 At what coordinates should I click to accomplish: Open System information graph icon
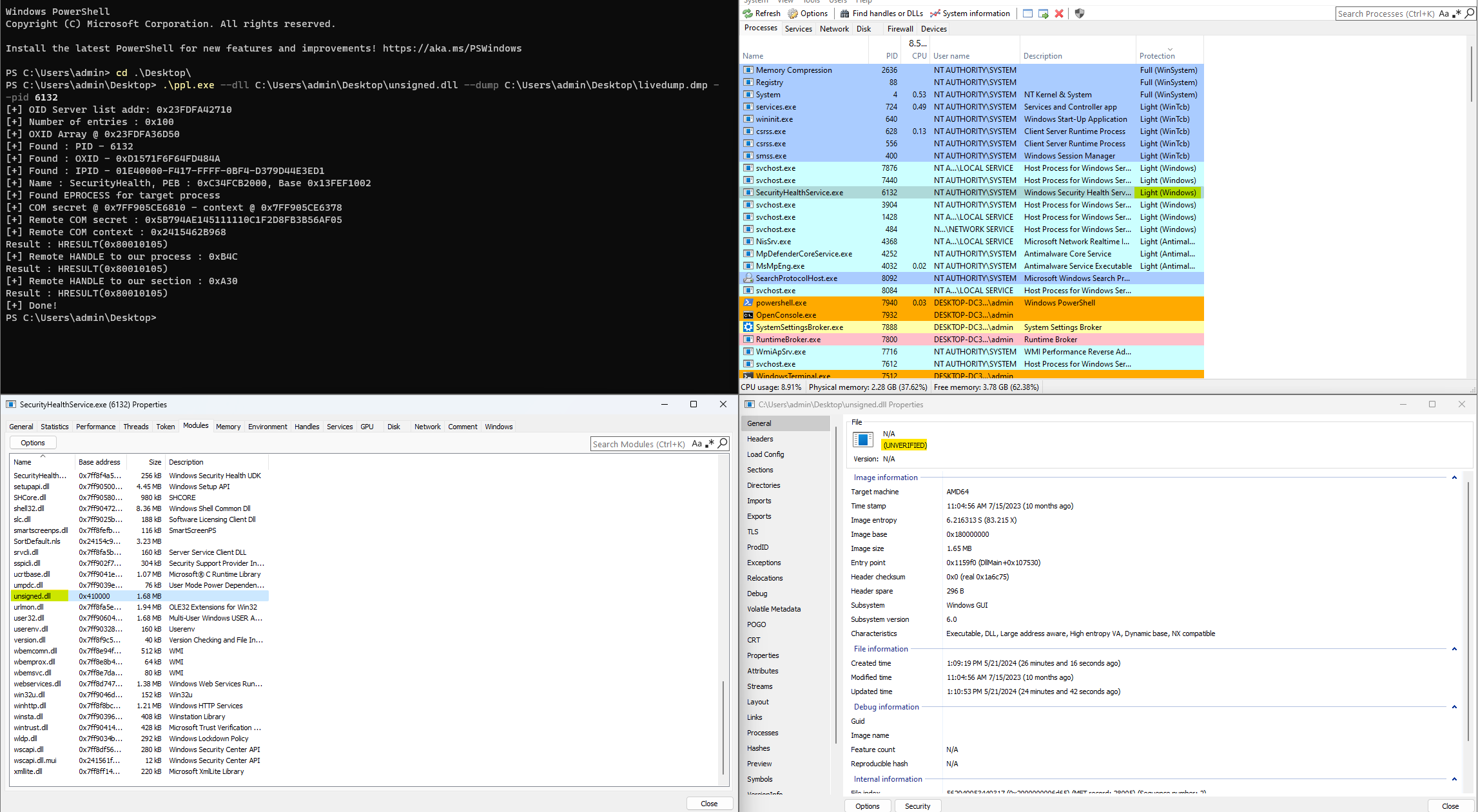click(x=935, y=14)
